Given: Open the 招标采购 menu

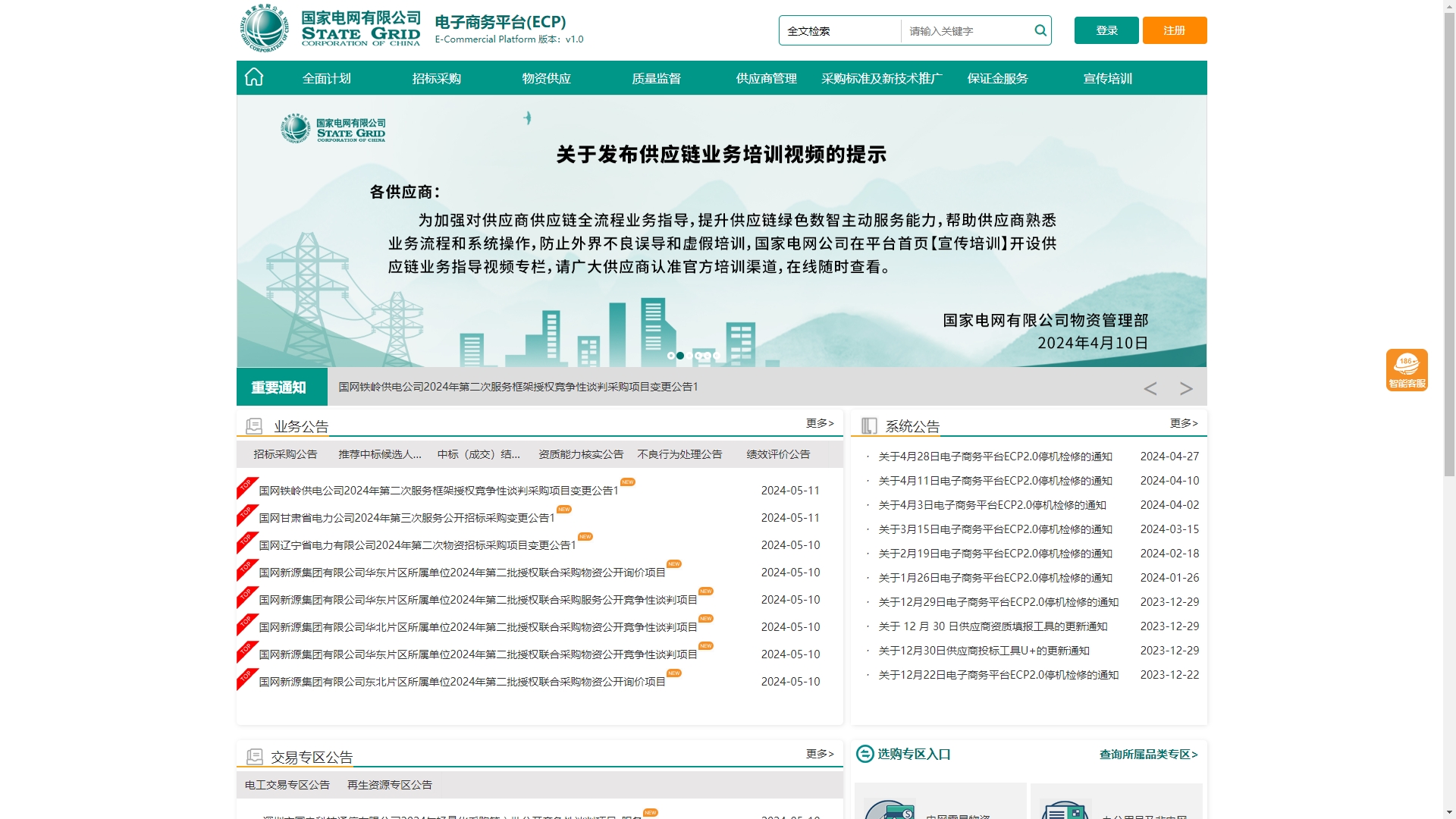Looking at the screenshot, I should (x=437, y=78).
